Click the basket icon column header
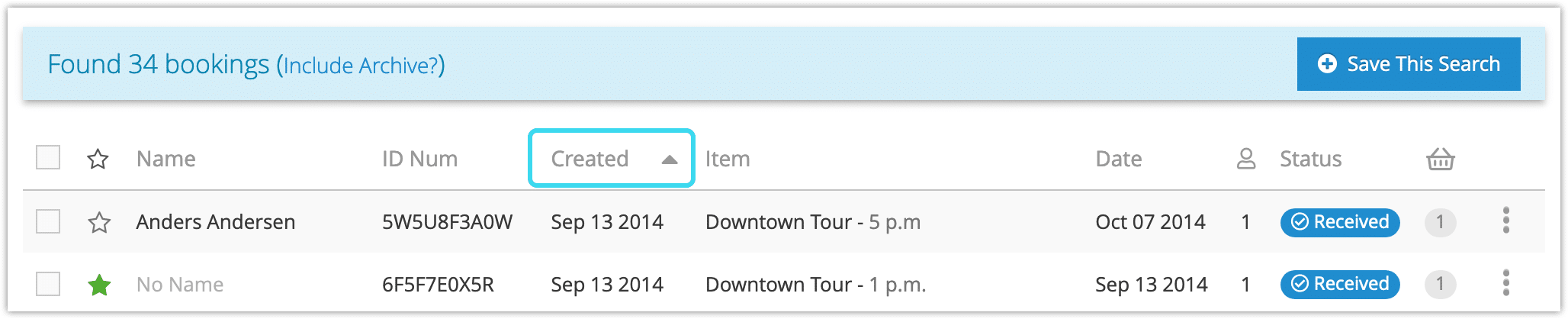The image size is (1568, 319). [x=1440, y=159]
